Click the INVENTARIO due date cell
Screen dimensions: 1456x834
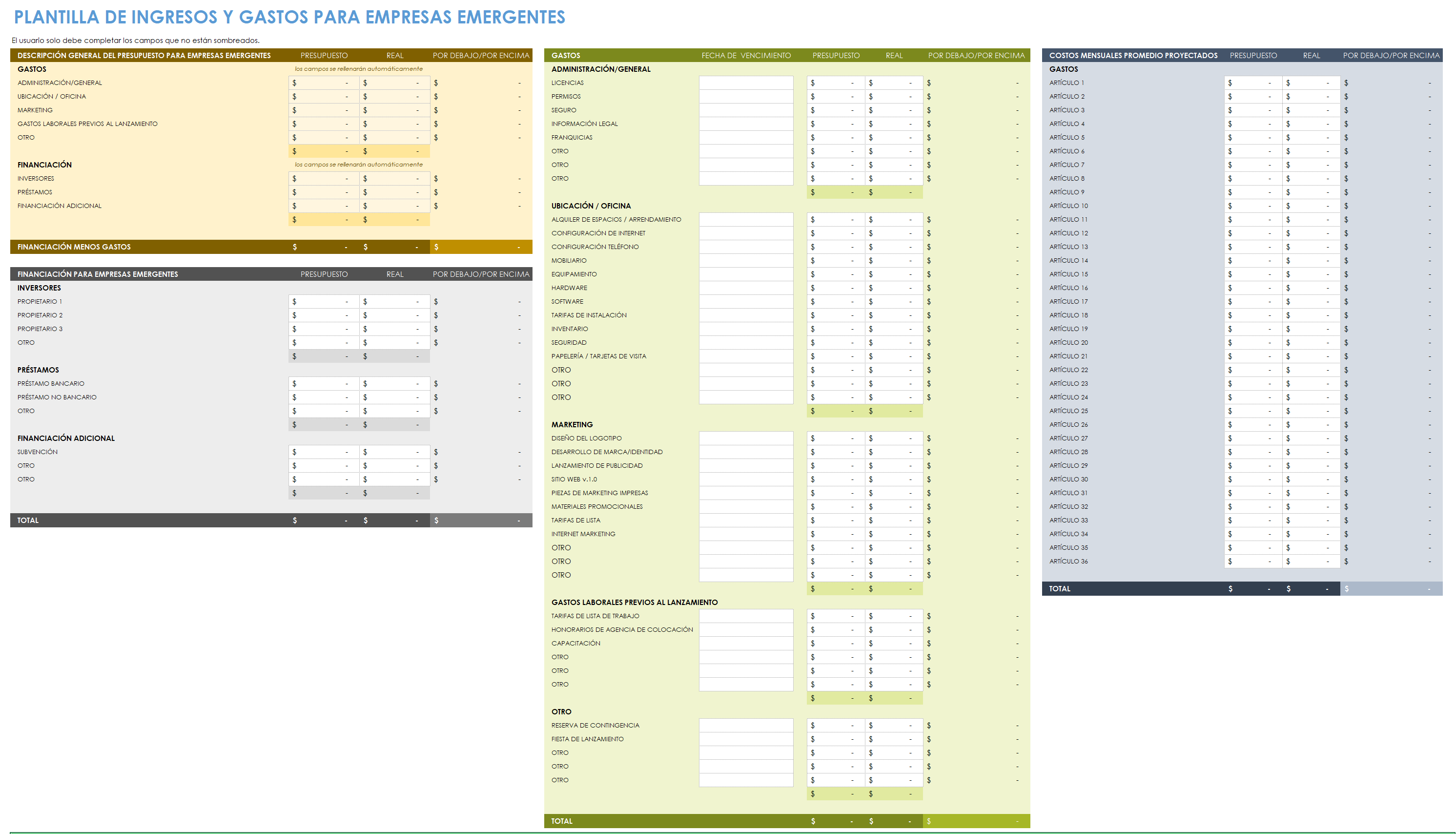[745, 330]
